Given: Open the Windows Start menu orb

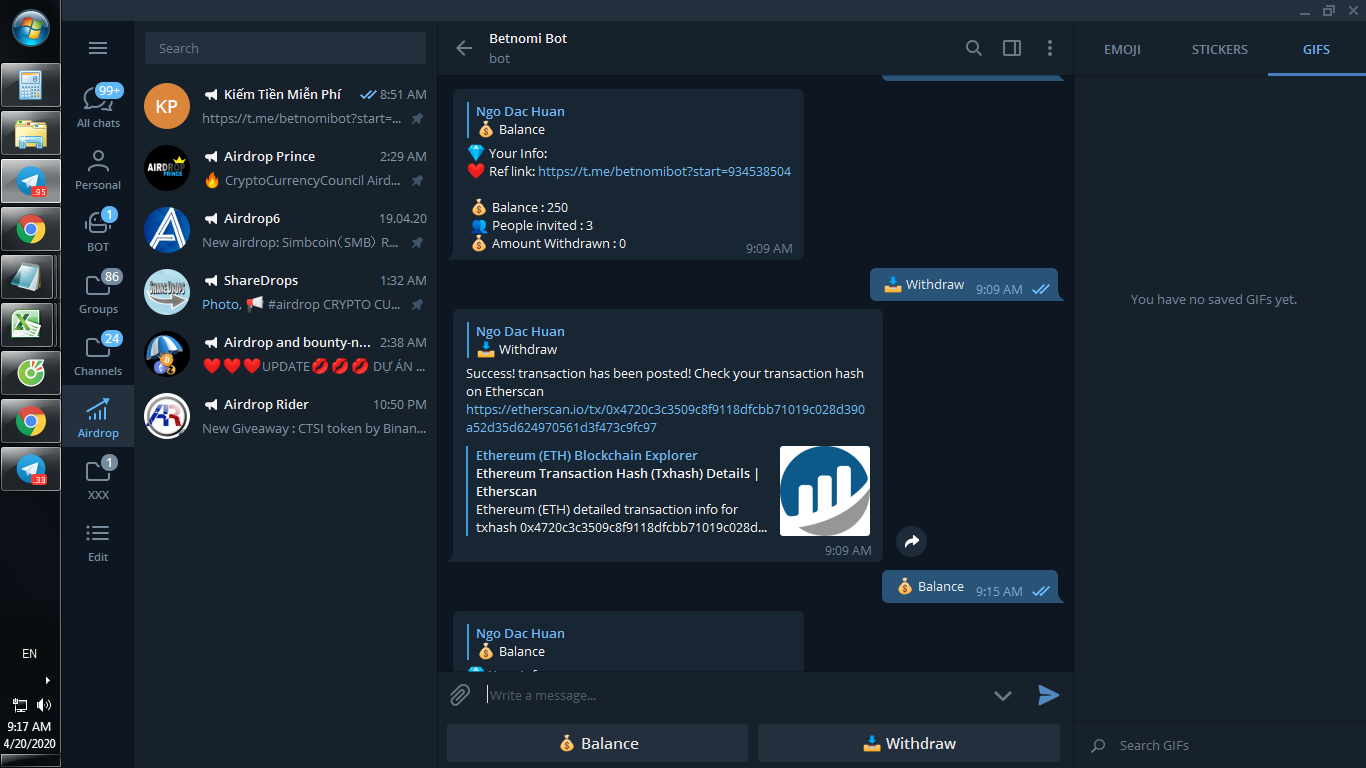Looking at the screenshot, I should (x=30, y=26).
